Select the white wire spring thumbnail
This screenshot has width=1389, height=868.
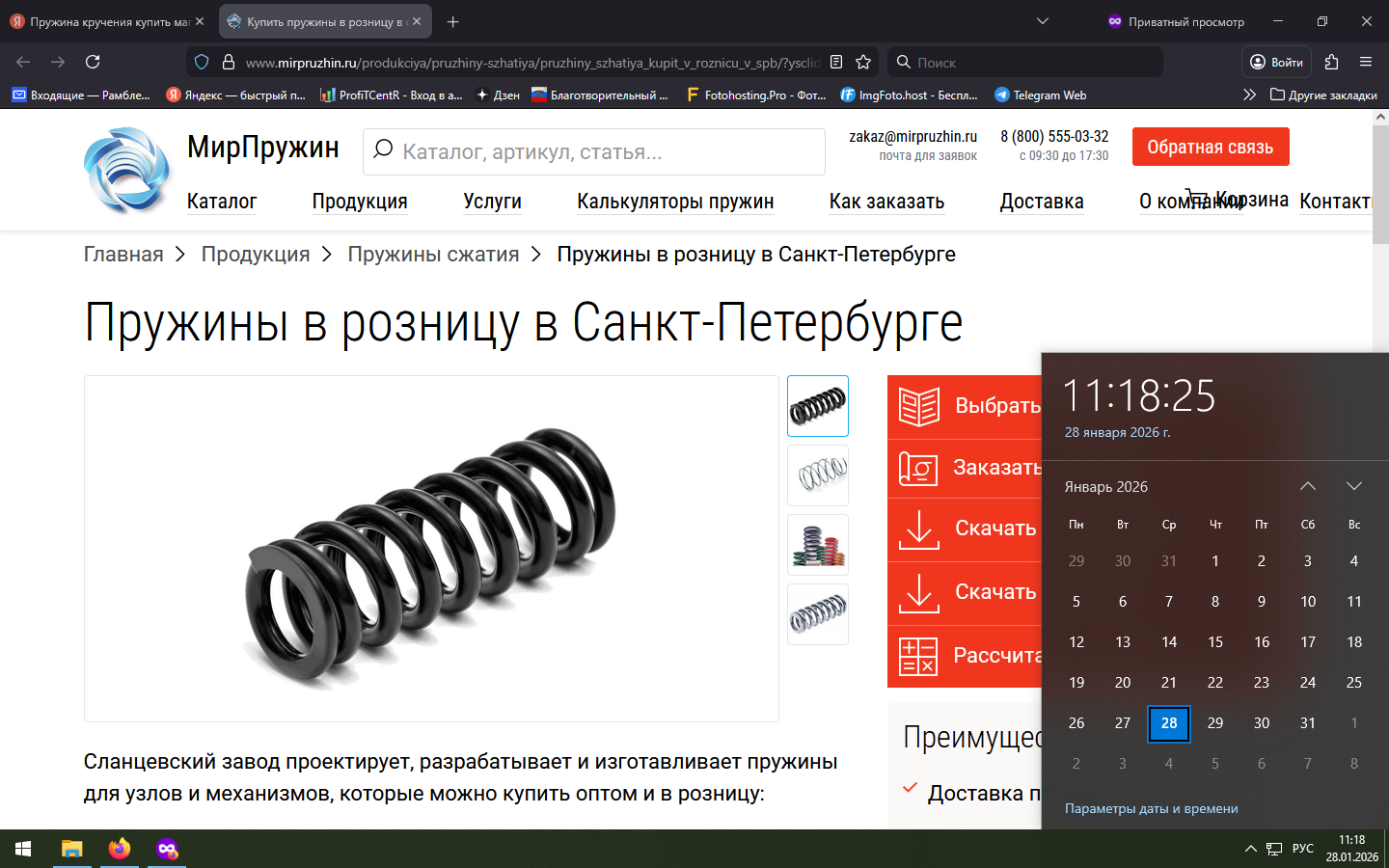pos(818,475)
